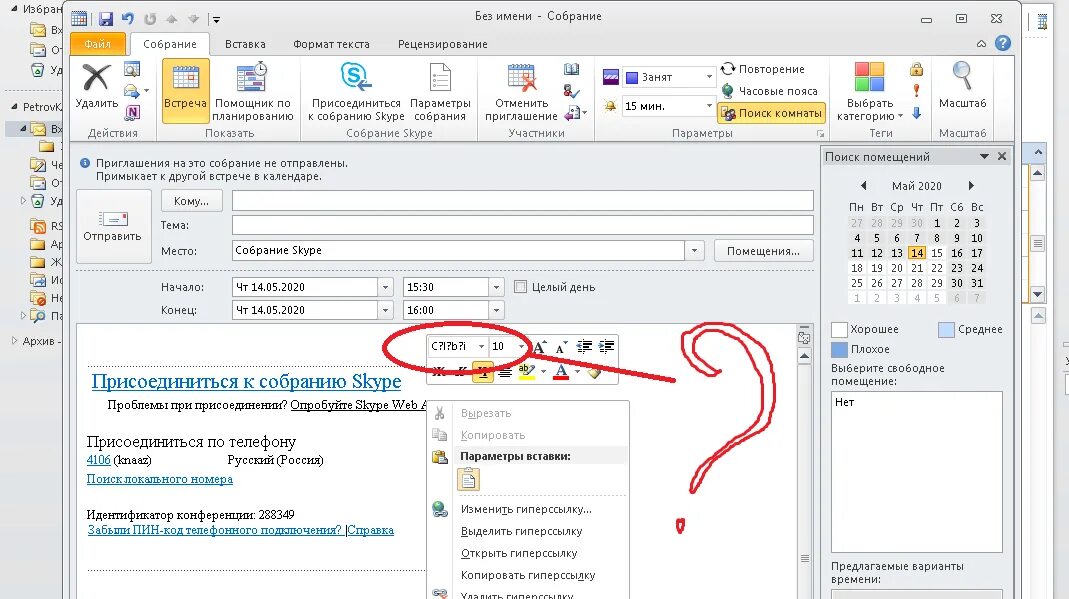Open the Файл tab

click(97, 44)
